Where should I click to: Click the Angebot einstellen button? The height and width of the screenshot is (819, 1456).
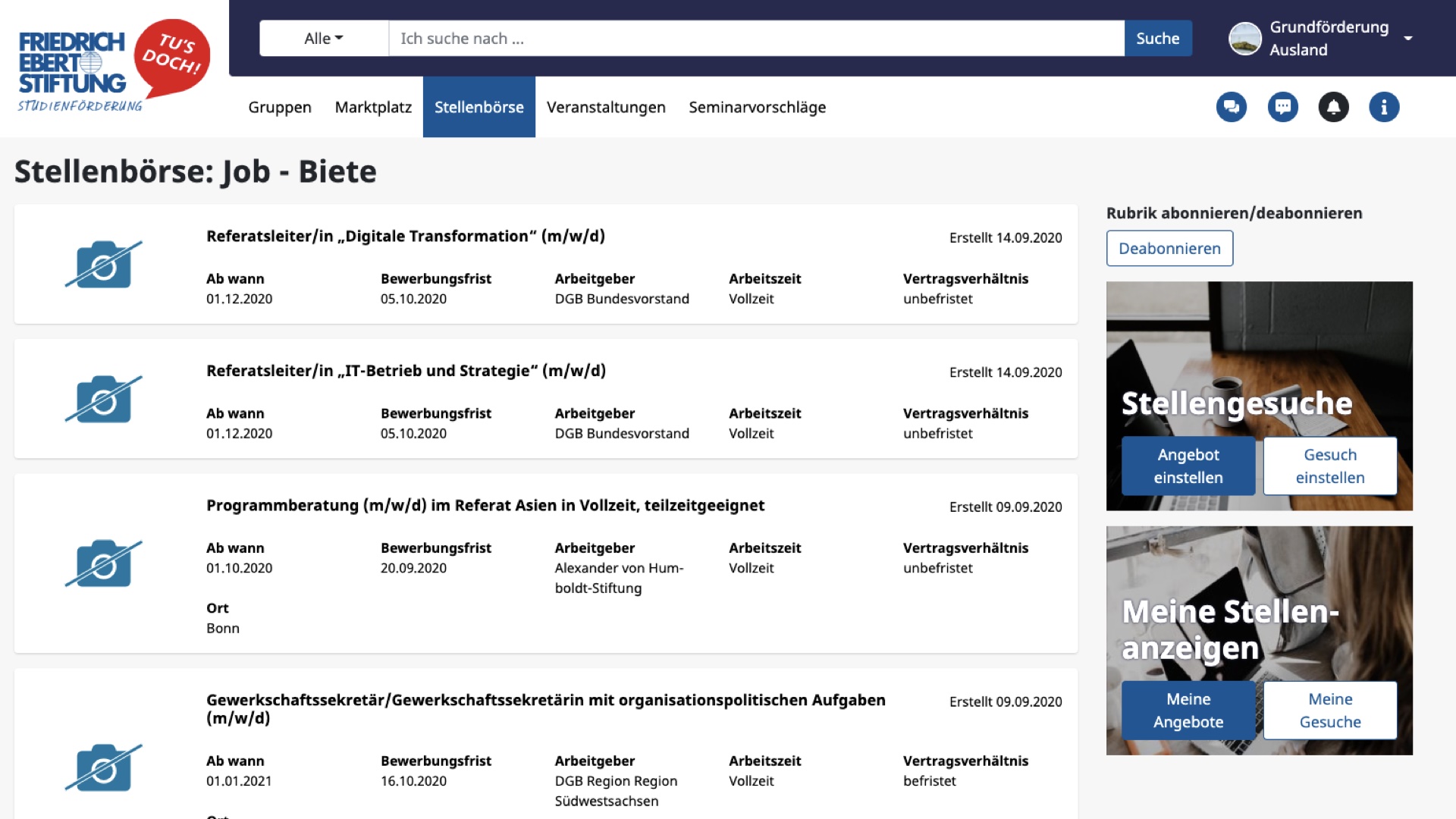1188,466
